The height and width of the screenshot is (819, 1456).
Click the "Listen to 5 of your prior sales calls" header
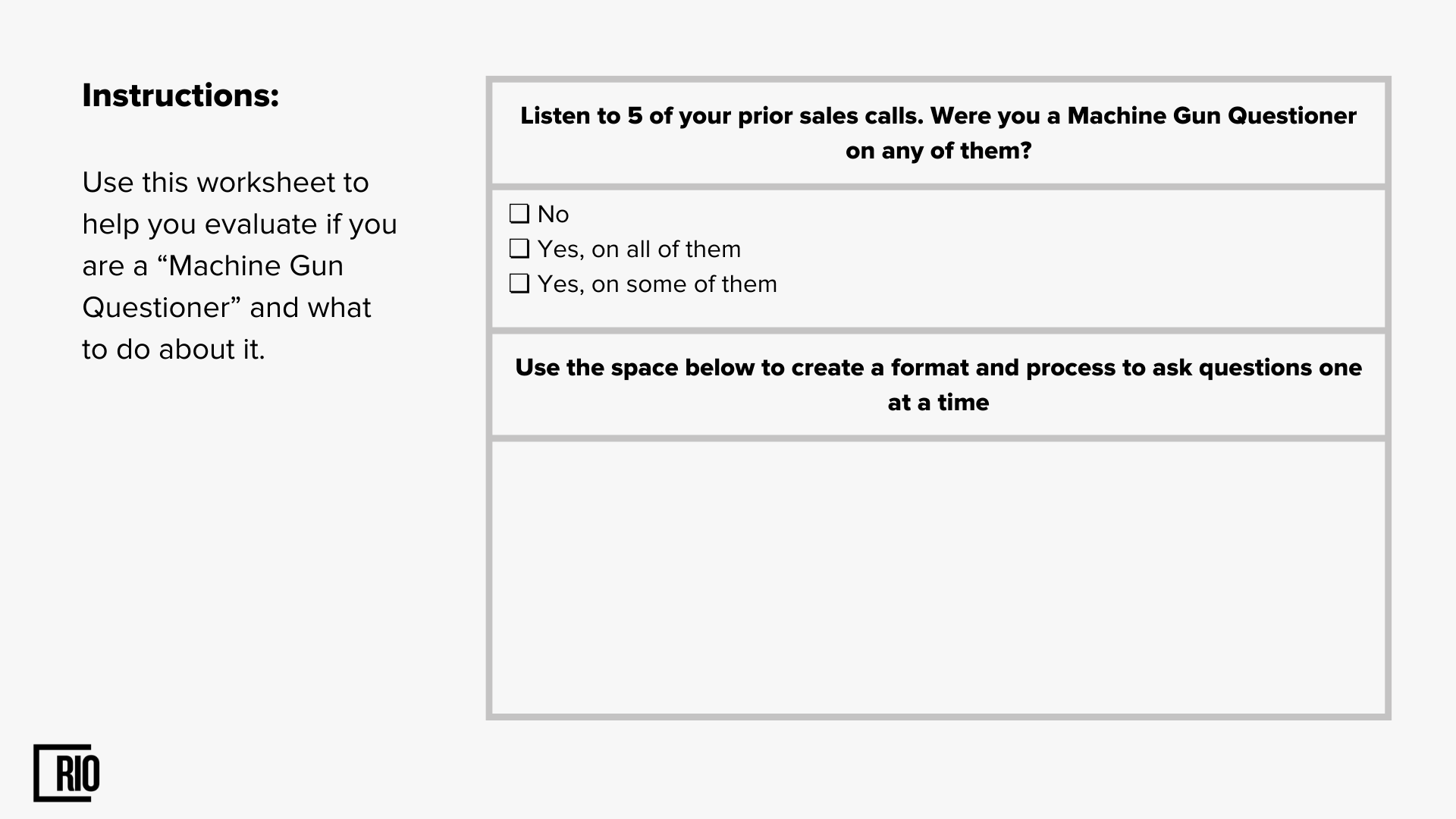tap(938, 133)
